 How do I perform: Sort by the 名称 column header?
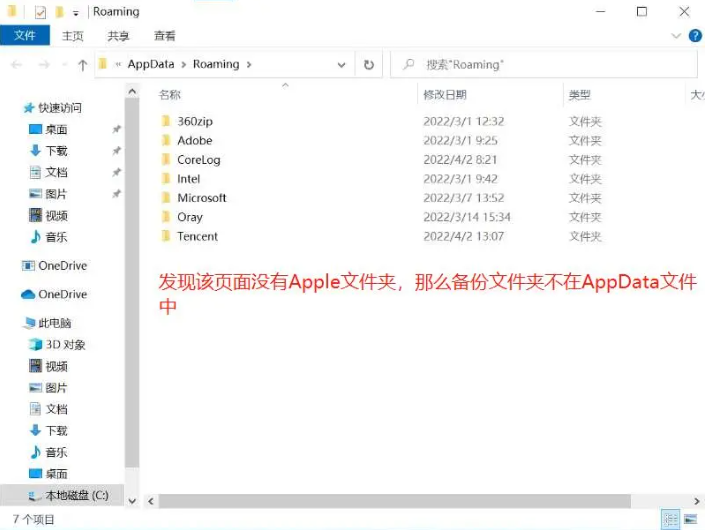170,95
